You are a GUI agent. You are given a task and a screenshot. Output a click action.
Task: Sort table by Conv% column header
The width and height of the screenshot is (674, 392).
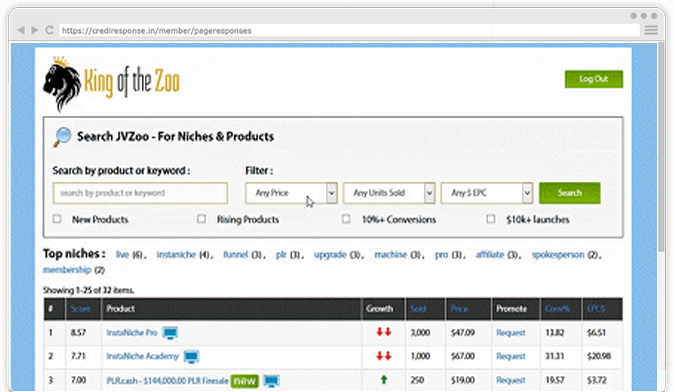(x=557, y=309)
